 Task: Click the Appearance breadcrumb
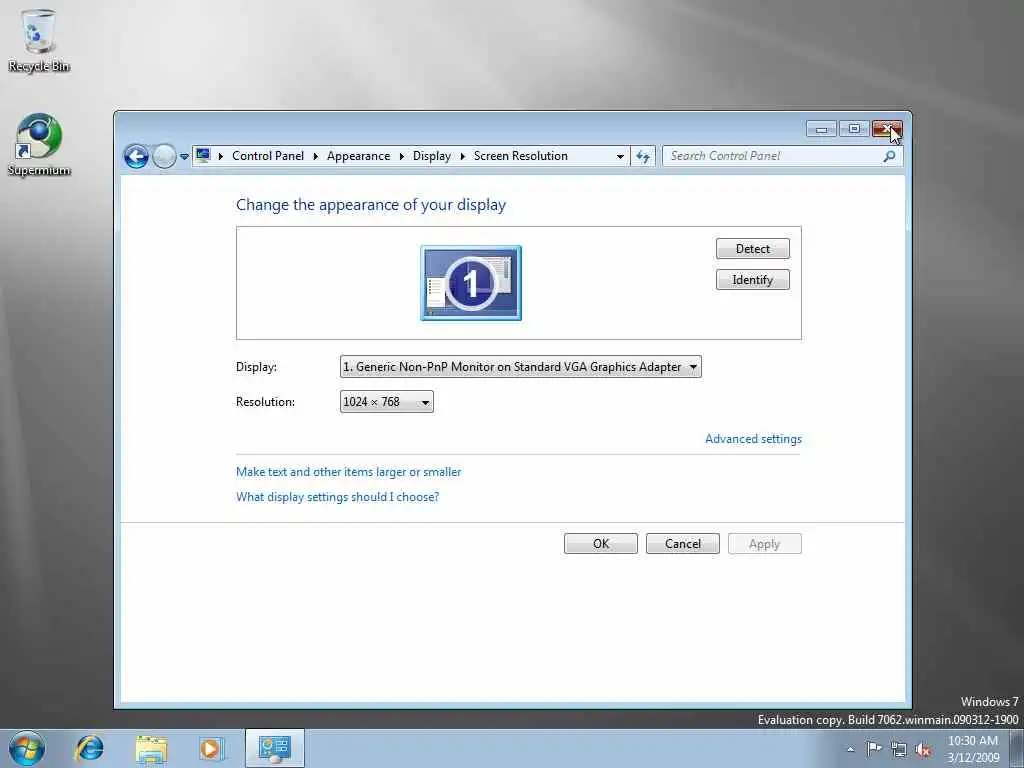[358, 156]
